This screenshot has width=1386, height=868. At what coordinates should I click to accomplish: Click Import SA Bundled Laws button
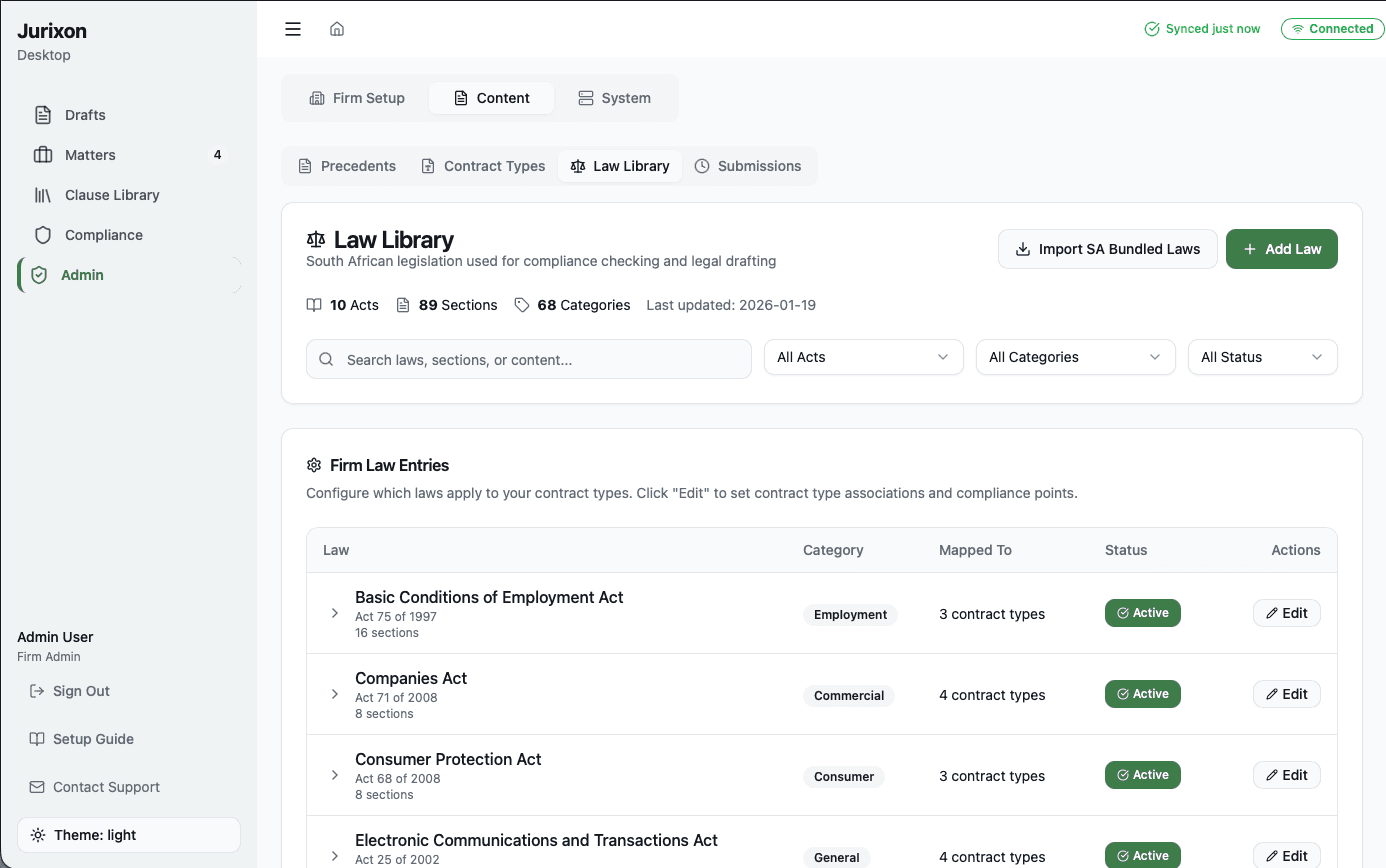[x=1107, y=249]
